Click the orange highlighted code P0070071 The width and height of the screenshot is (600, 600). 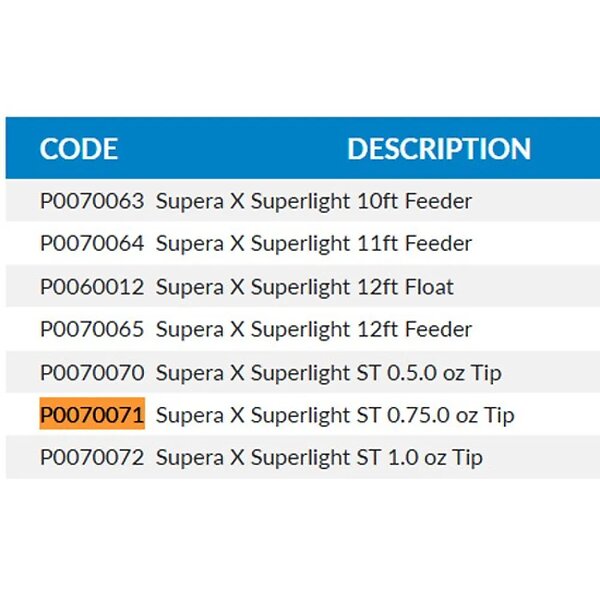point(92,415)
